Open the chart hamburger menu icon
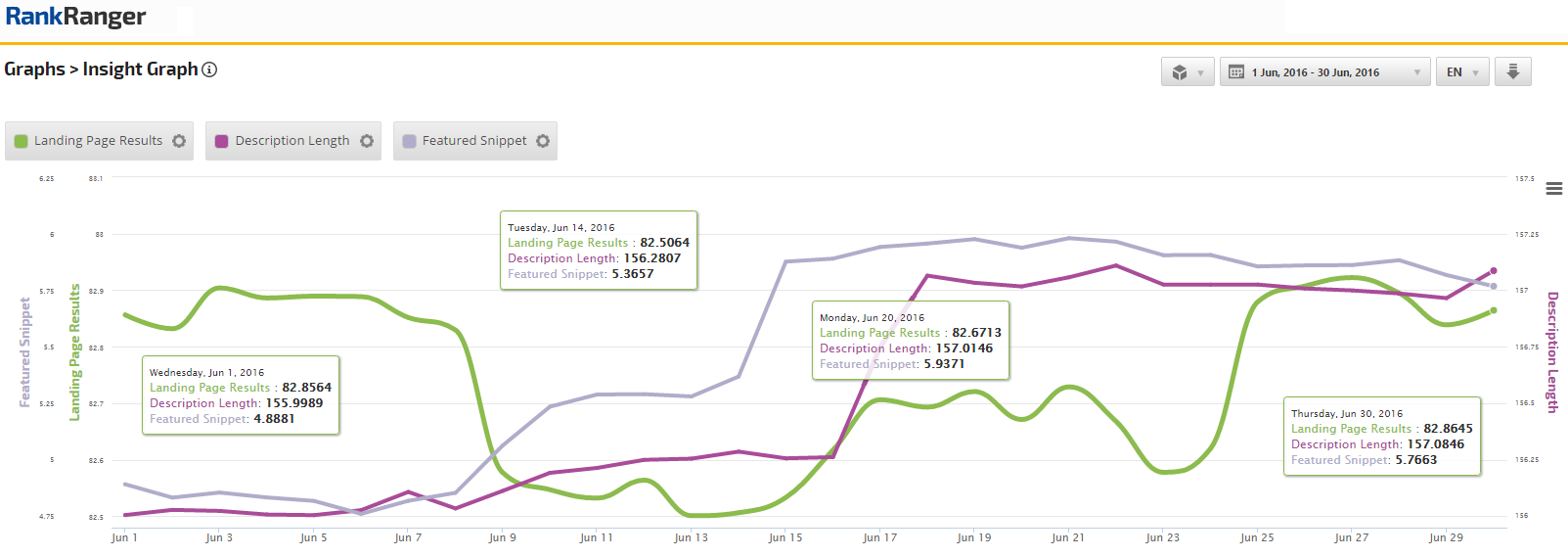The height and width of the screenshot is (557, 1568). click(1553, 189)
